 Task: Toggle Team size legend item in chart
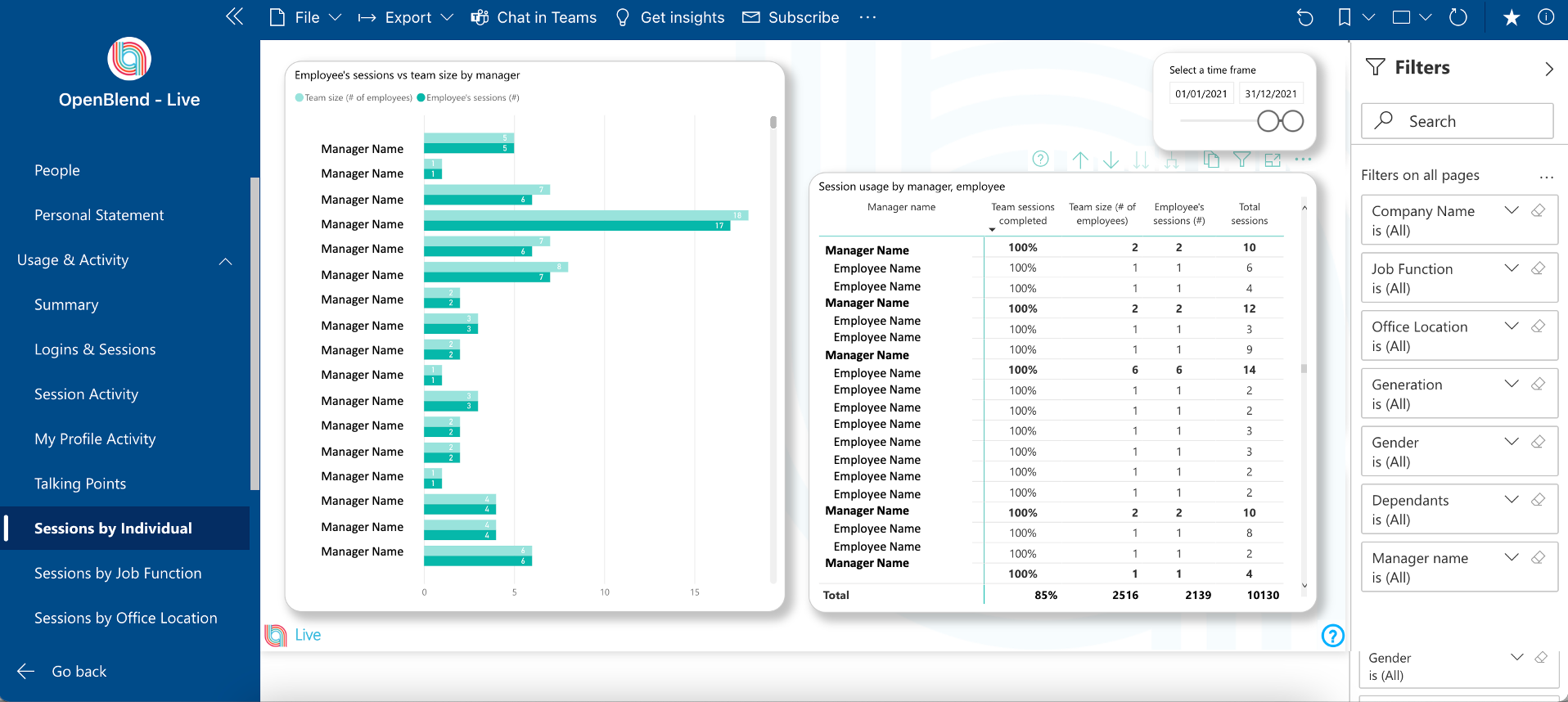point(354,97)
